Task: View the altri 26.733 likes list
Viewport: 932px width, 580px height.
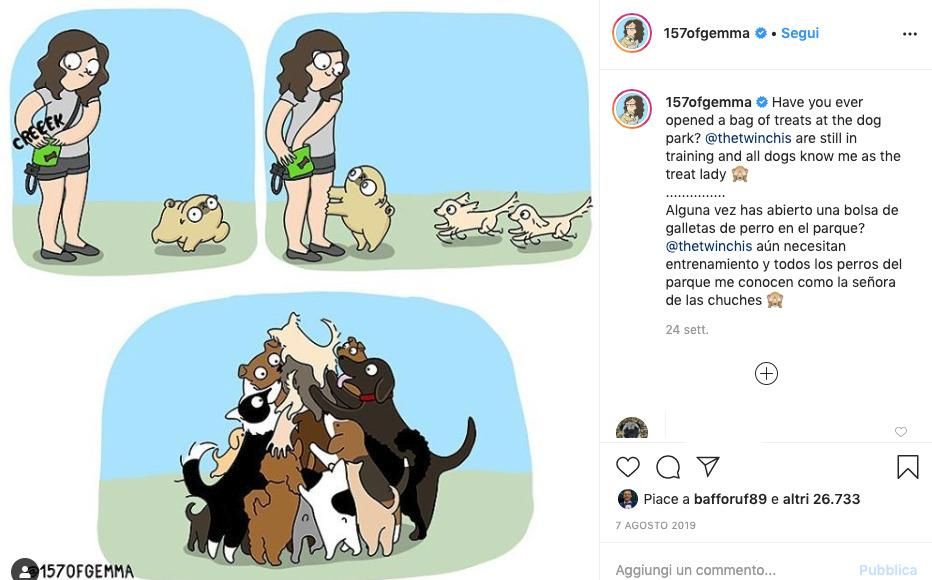Action: [821, 499]
